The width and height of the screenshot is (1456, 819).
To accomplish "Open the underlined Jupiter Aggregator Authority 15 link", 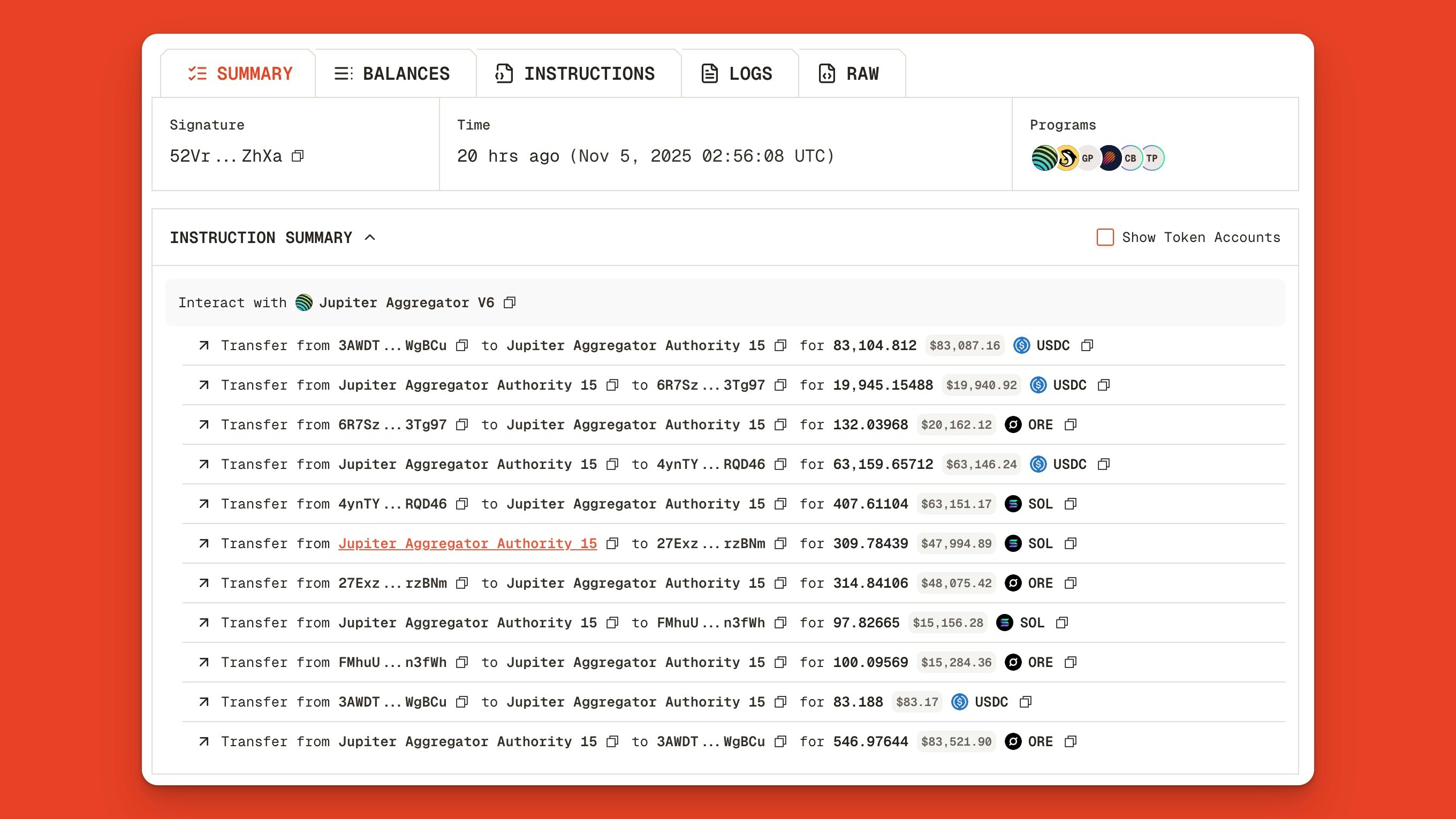I will pos(467,544).
